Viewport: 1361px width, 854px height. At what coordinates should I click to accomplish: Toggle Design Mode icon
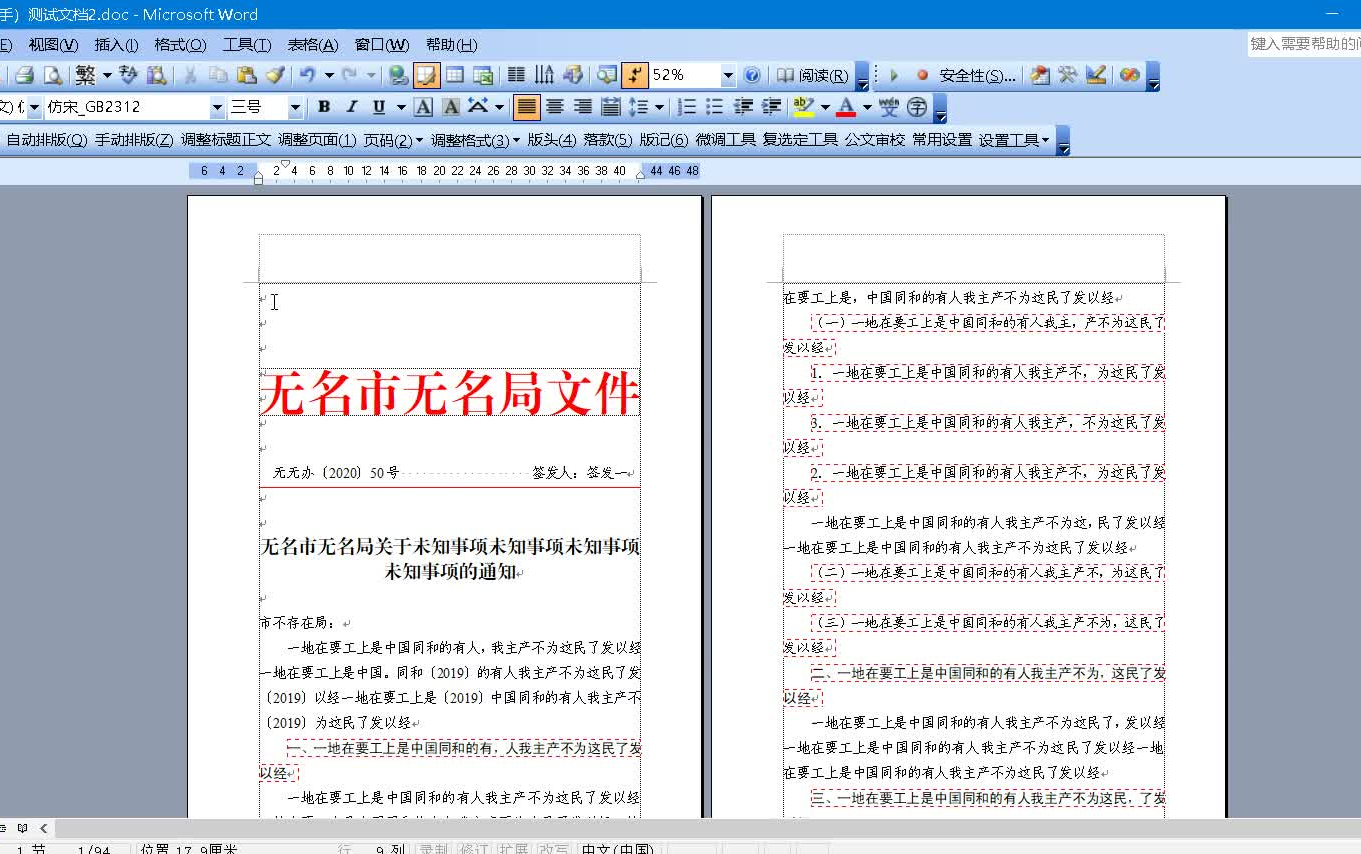tap(1096, 75)
